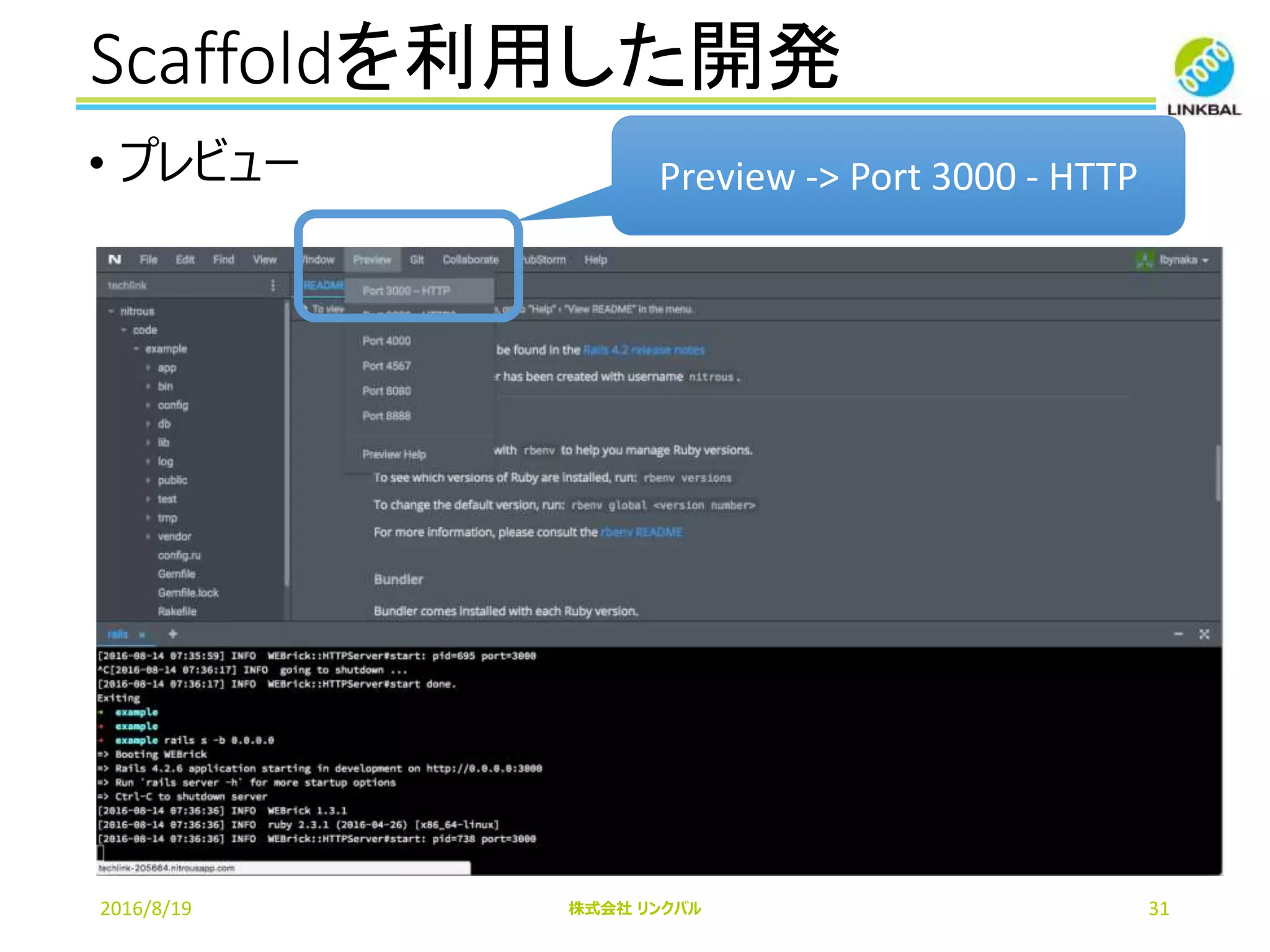
Task: Expand the db folder
Action: tap(148, 424)
